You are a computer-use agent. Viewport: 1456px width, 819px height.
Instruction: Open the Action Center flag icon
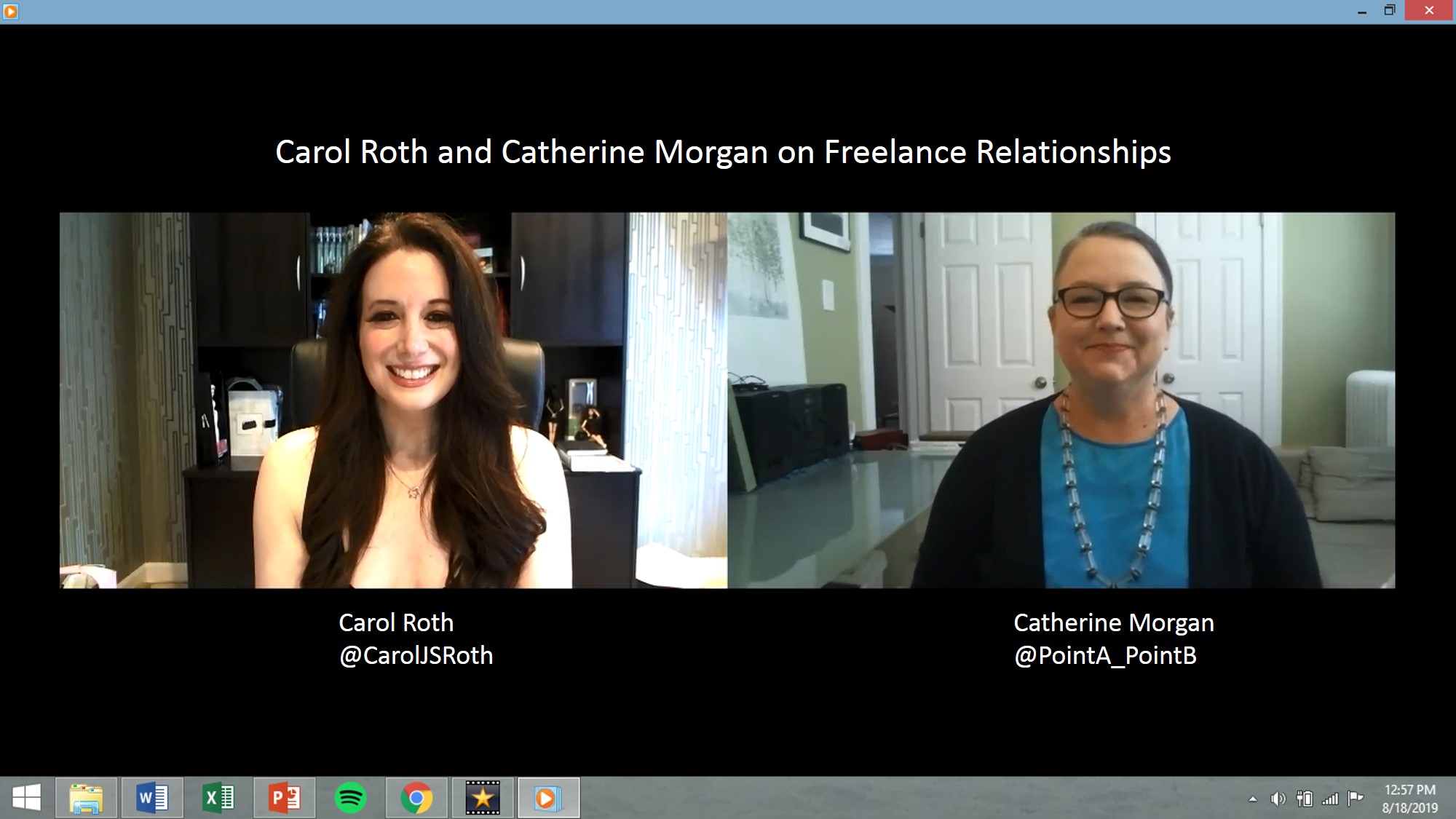(1355, 798)
